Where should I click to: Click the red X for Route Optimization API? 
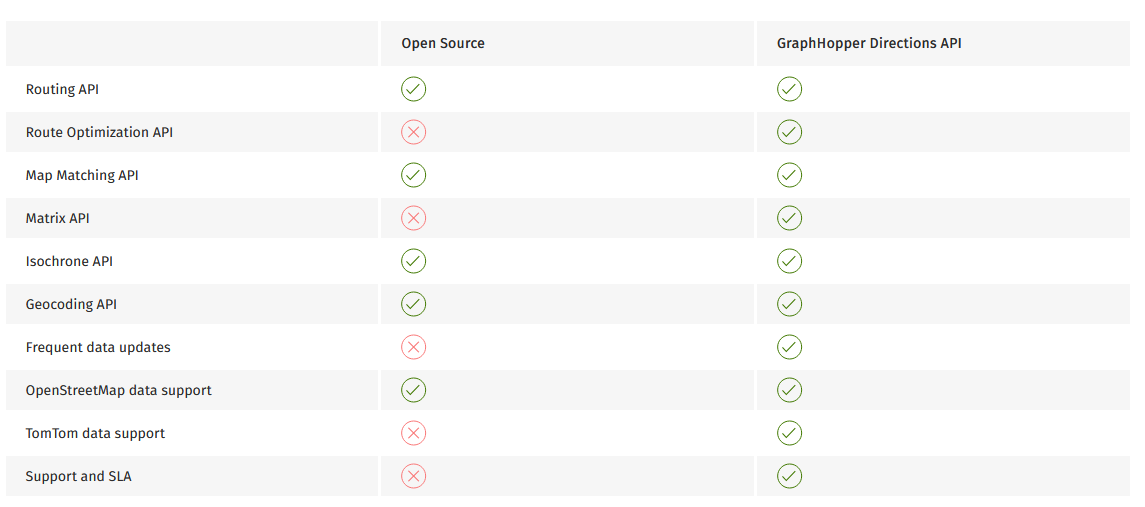tap(413, 132)
